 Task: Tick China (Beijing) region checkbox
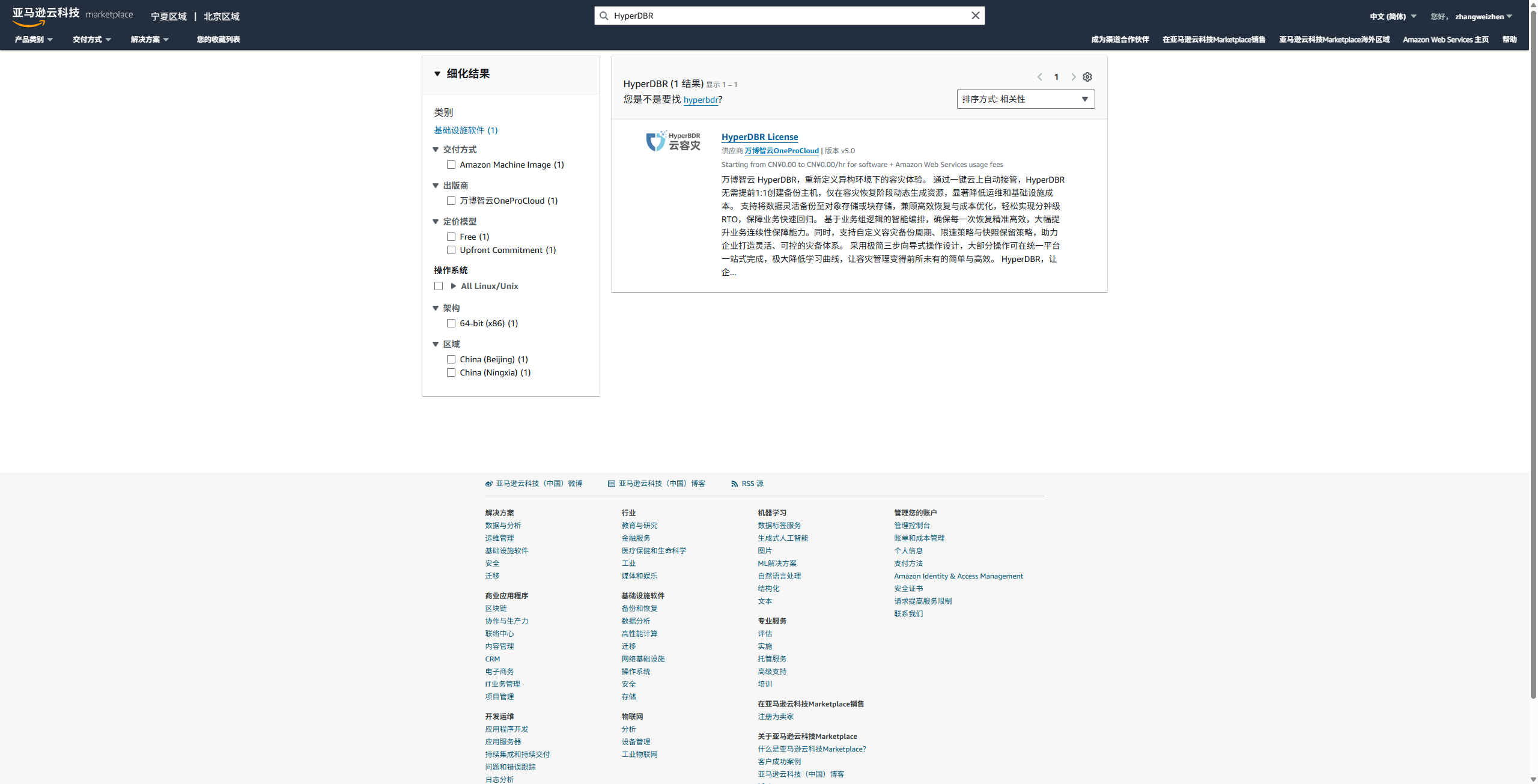[451, 359]
